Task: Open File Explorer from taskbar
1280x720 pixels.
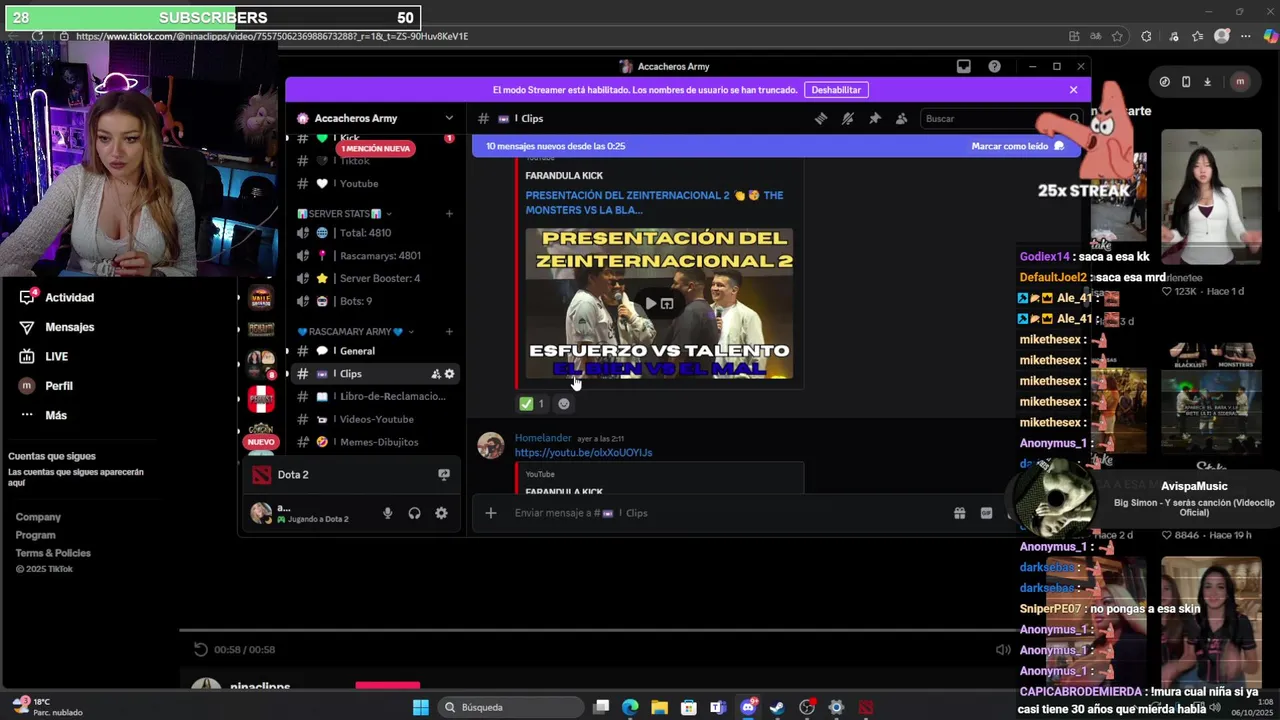Action: (x=659, y=707)
